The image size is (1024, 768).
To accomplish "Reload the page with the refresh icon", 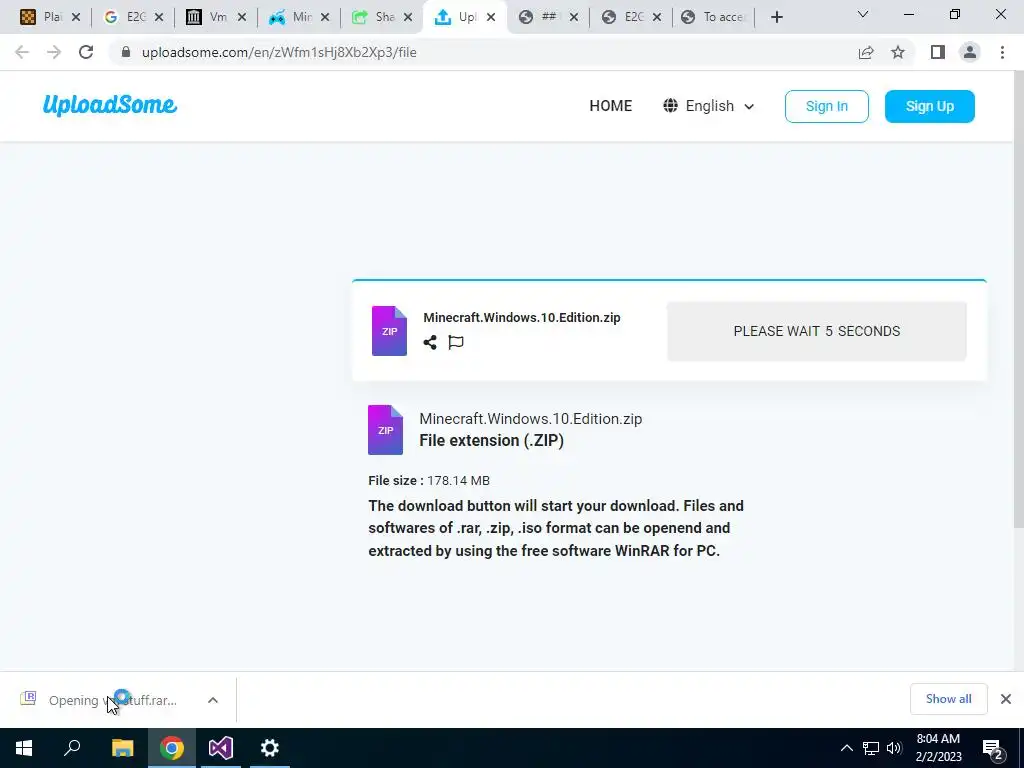I will tap(86, 52).
